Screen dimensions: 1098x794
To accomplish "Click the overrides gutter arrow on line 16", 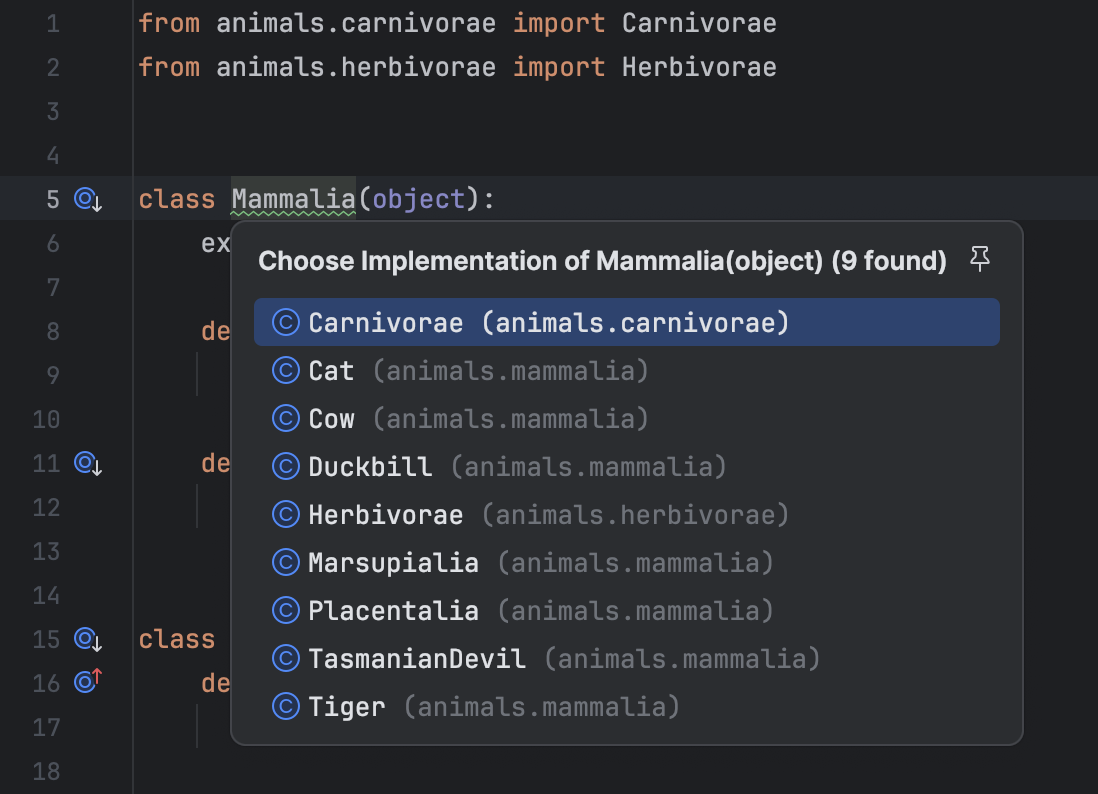I will pos(84,683).
